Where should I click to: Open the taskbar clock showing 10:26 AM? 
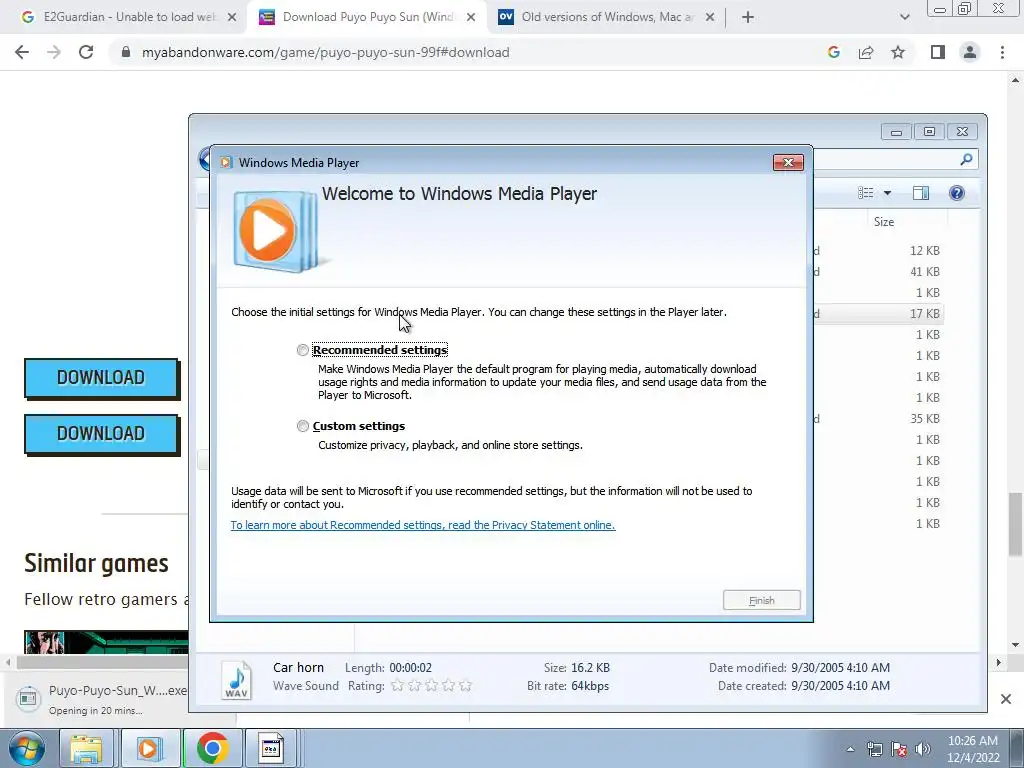point(973,749)
